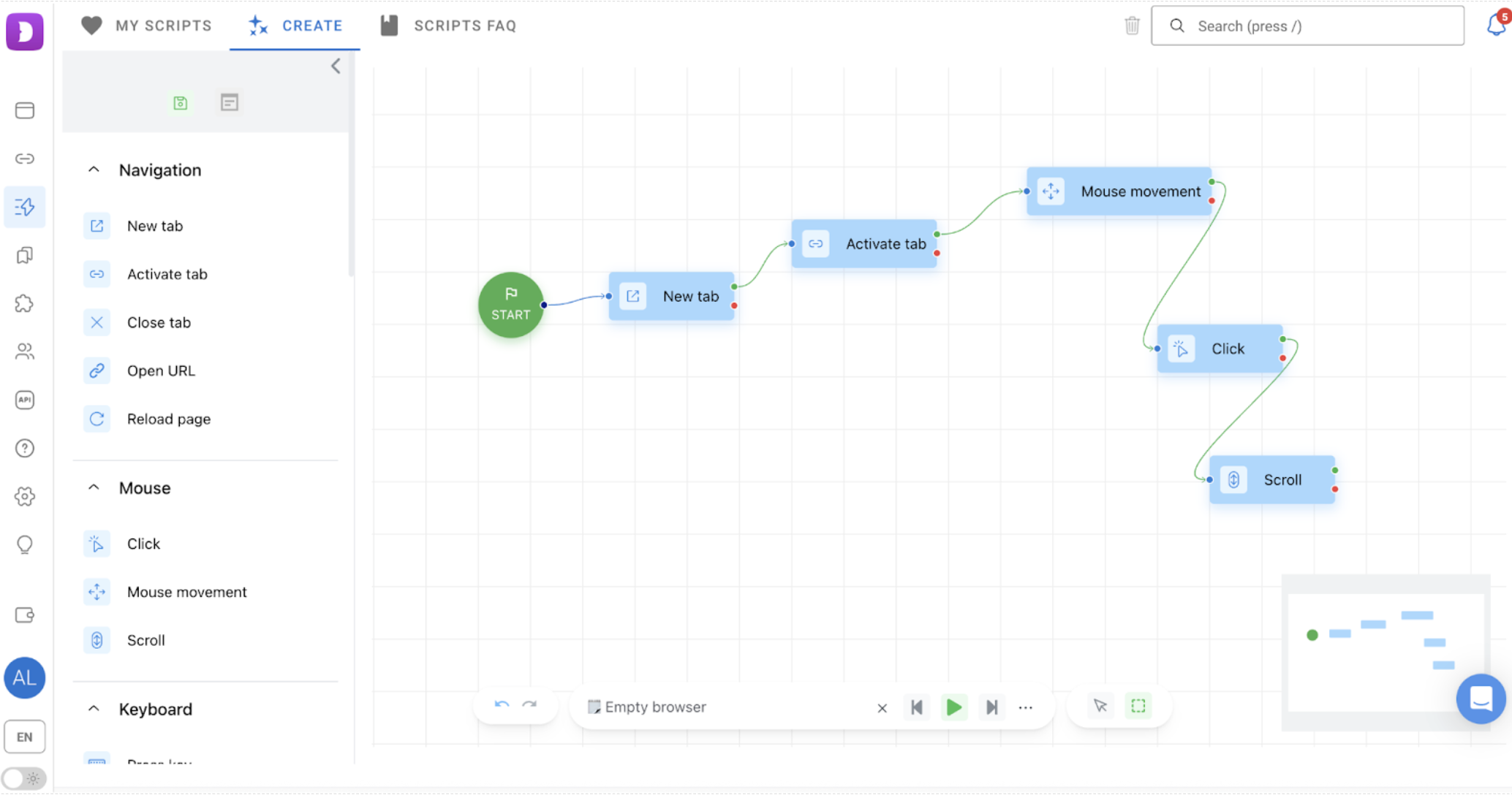1512x795 pixels.
Task: Collapse the Mouse section
Action: pyautogui.click(x=94, y=487)
